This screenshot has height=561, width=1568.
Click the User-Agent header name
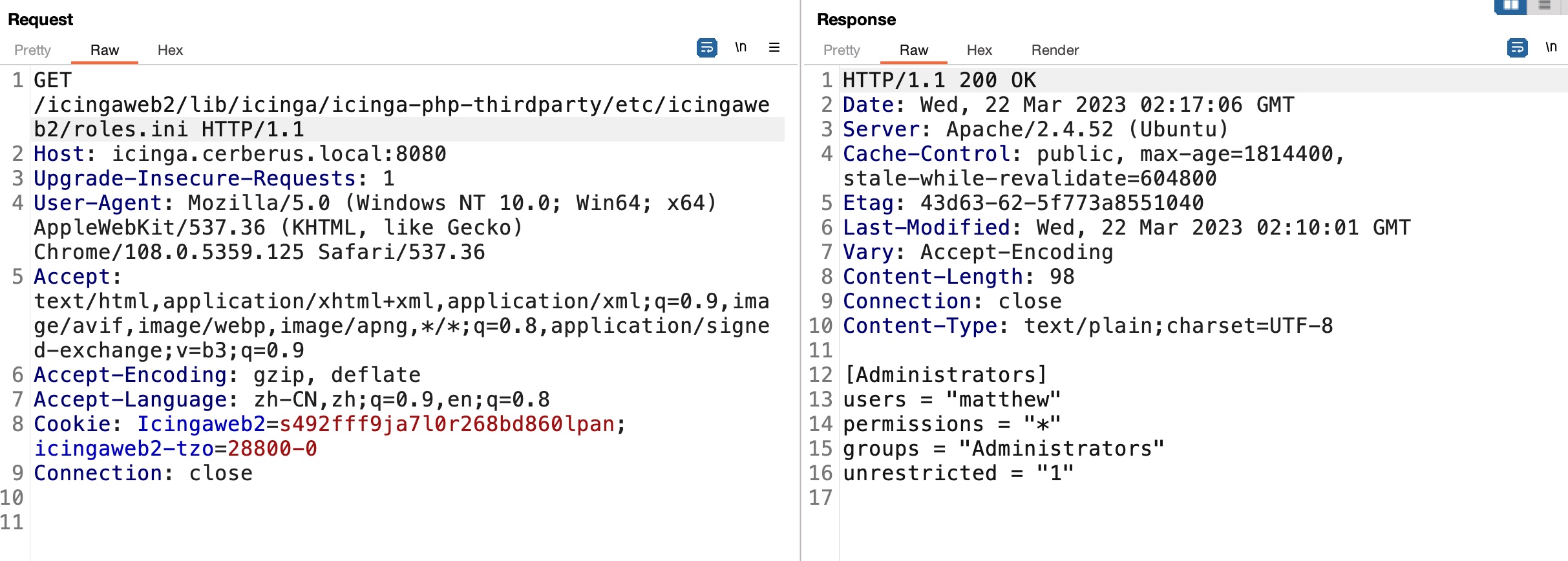[98, 203]
